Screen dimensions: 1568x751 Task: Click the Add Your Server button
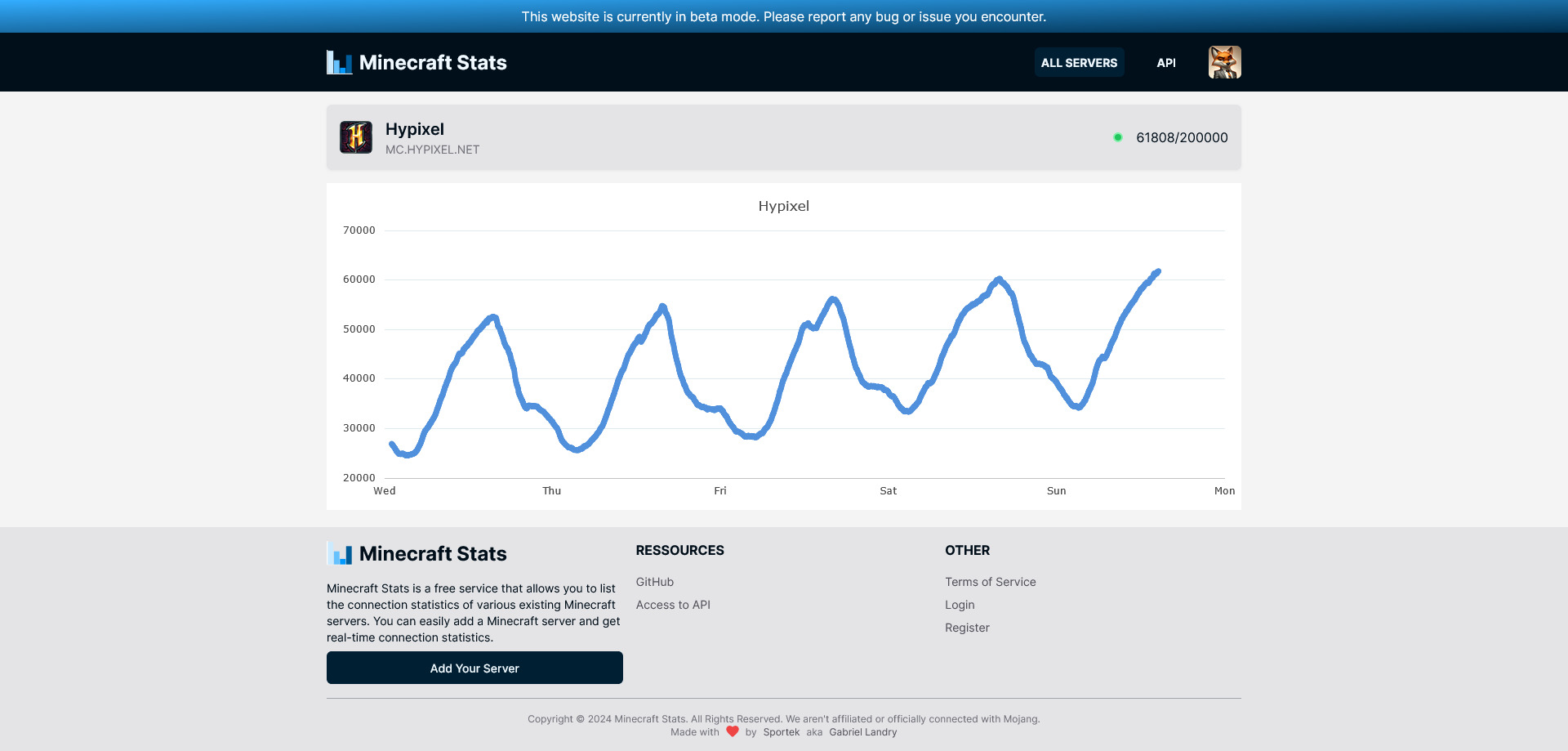474,668
